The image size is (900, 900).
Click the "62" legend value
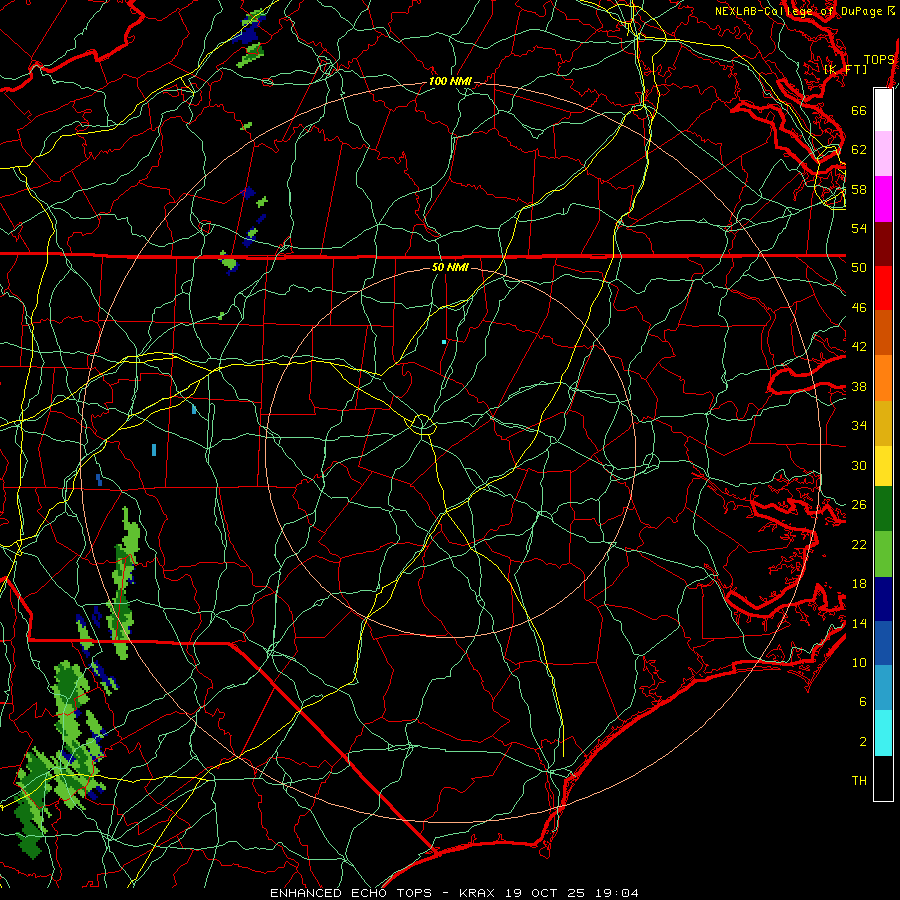859,150
